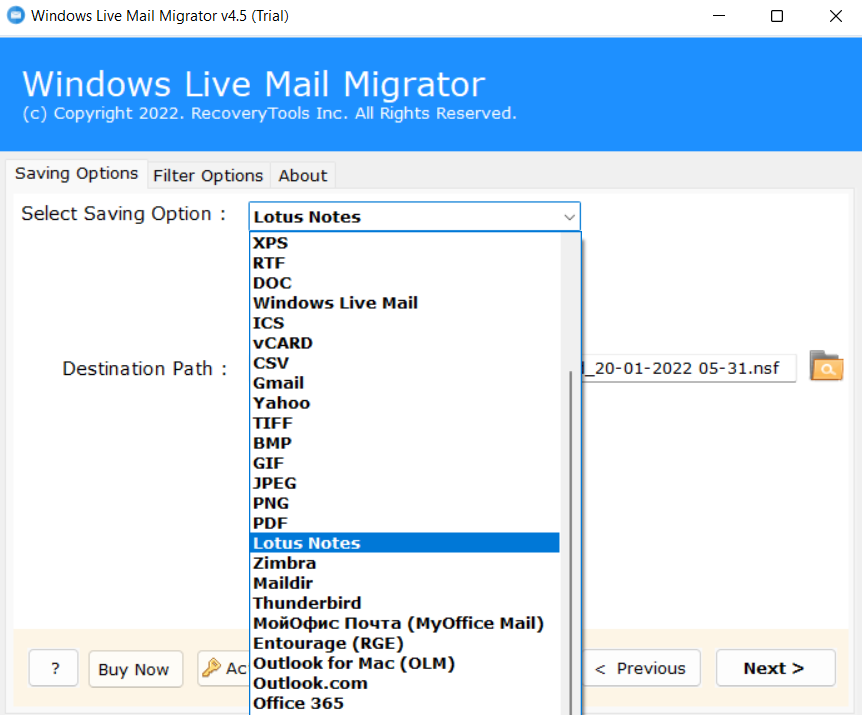Select the highlighted Lotus Notes entry
The height and width of the screenshot is (715, 862).
coord(405,543)
